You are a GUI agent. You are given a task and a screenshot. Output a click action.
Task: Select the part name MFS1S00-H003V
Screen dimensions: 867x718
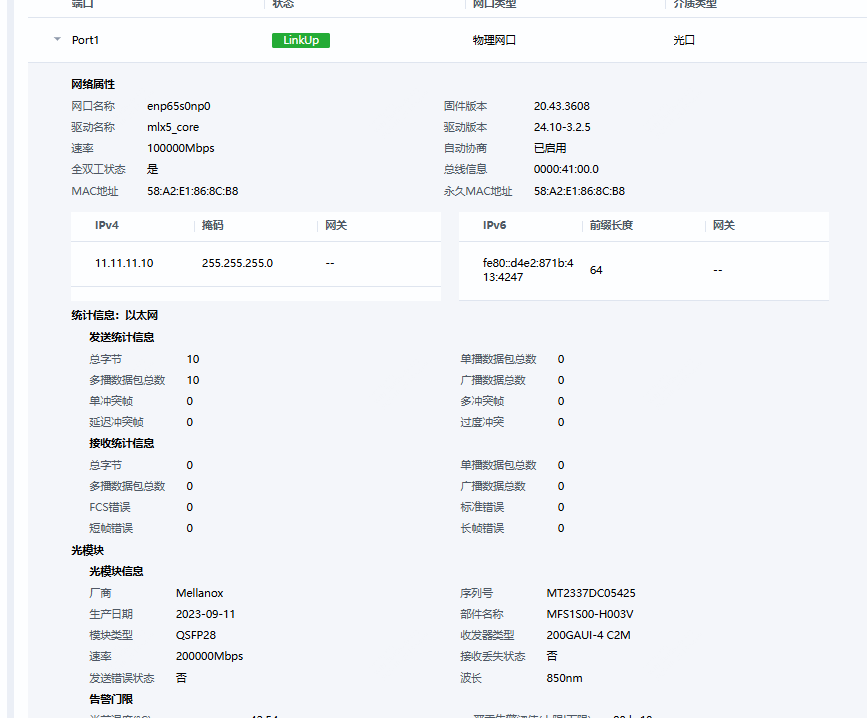click(x=589, y=614)
